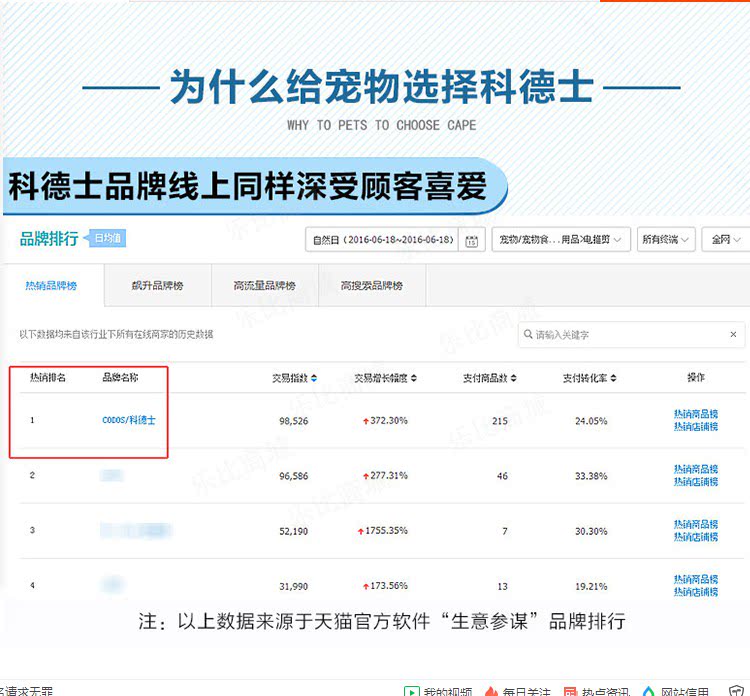
Task: Click the 注：以上数据来源于天猫官方软件 footnote
Action: tap(382, 621)
